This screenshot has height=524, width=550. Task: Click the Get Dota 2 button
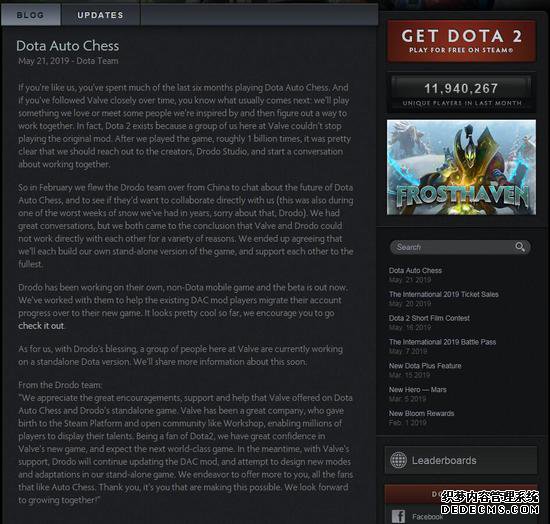[x=461, y=41]
